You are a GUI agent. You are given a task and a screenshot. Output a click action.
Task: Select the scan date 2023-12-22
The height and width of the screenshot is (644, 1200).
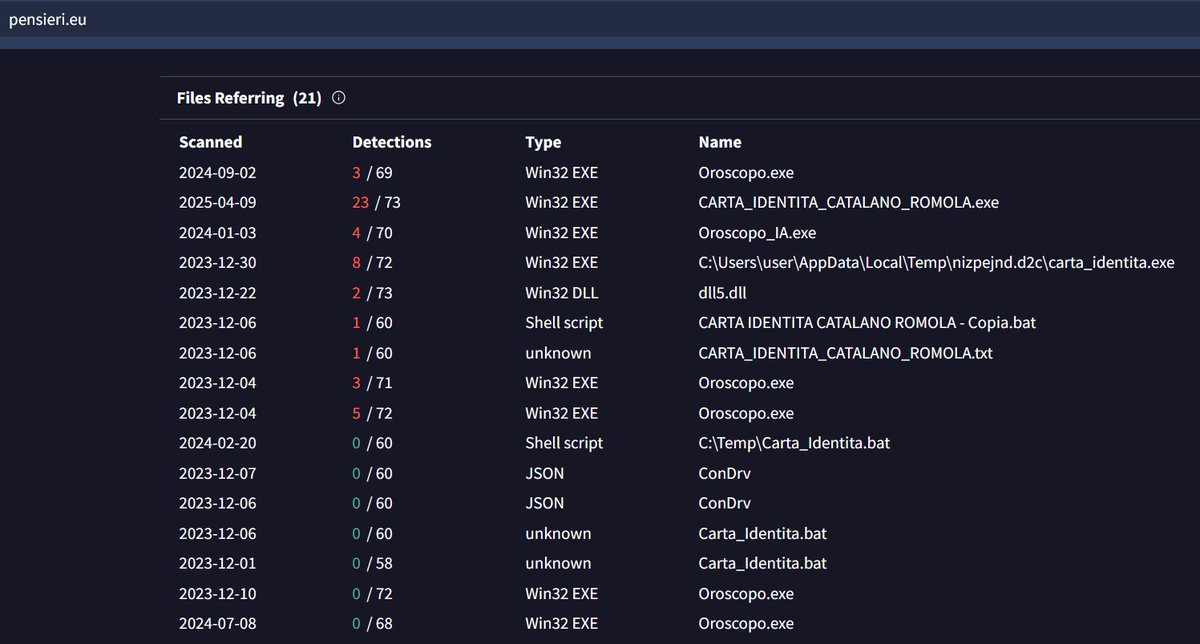pyautogui.click(x=217, y=293)
